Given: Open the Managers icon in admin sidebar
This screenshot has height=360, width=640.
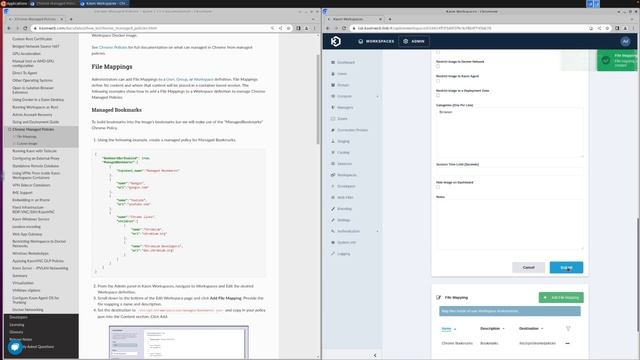Looking at the screenshot, I should [x=333, y=107].
